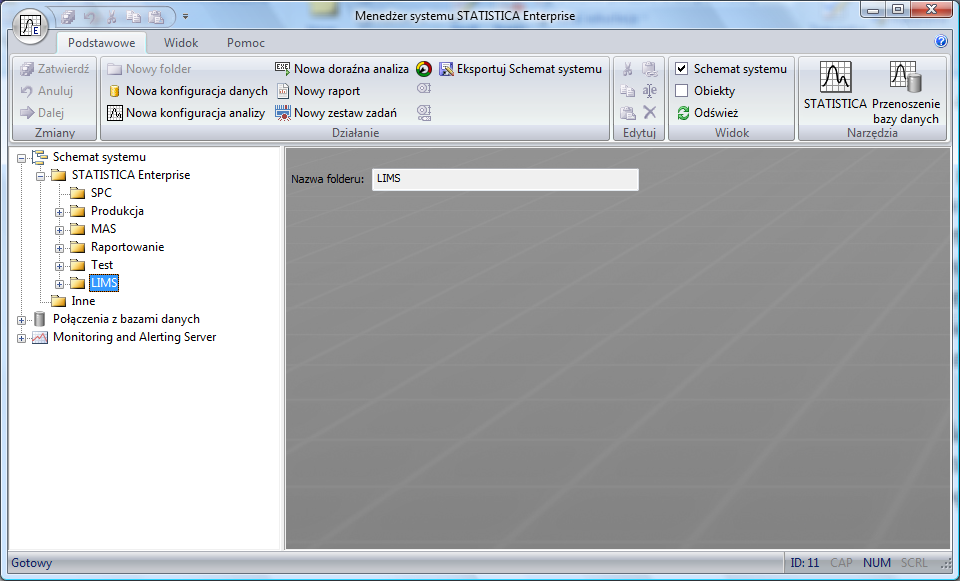Click paste clipboard icon in Edytuj group
This screenshot has width=960, height=581.
tap(628, 113)
